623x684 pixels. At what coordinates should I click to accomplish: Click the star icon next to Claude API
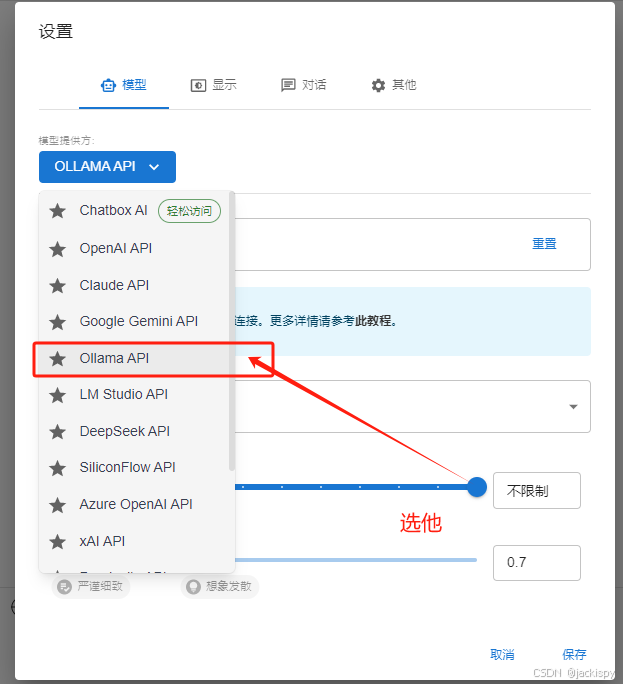57,286
